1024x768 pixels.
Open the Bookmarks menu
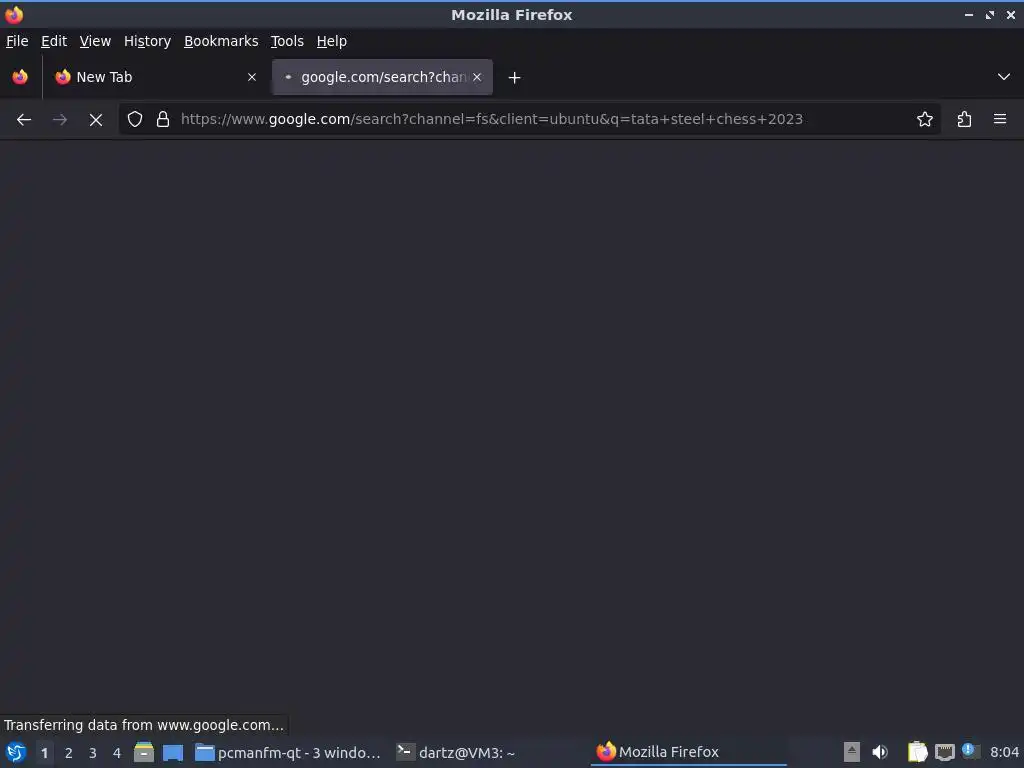(x=221, y=41)
